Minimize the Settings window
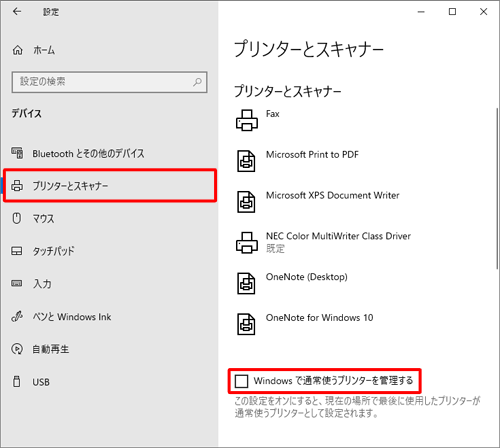Viewport: 500px width, 448px height. pos(421,12)
